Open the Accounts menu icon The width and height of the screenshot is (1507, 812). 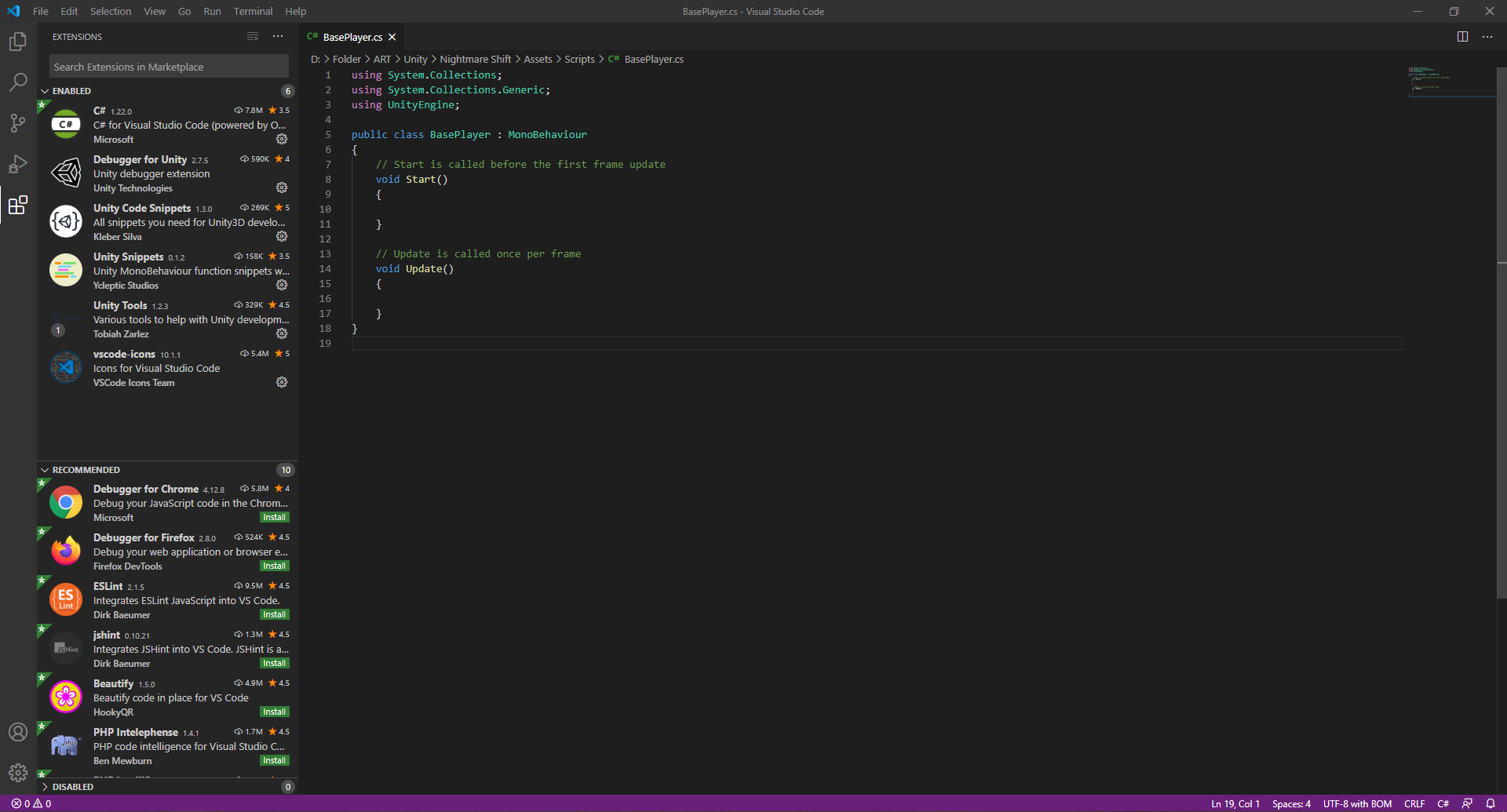17,732
